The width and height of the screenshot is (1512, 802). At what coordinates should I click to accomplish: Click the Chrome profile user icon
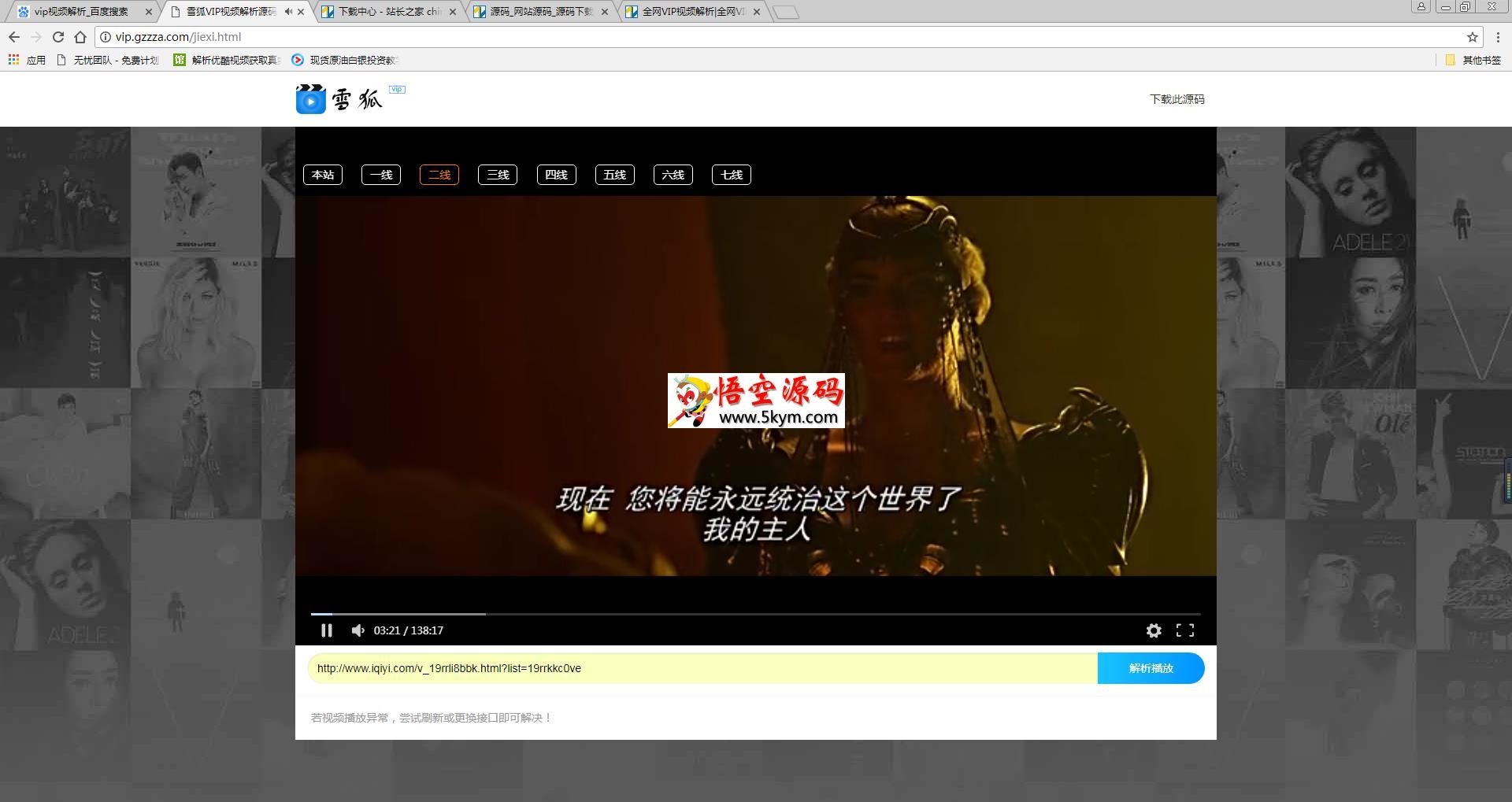point(1421,6)
